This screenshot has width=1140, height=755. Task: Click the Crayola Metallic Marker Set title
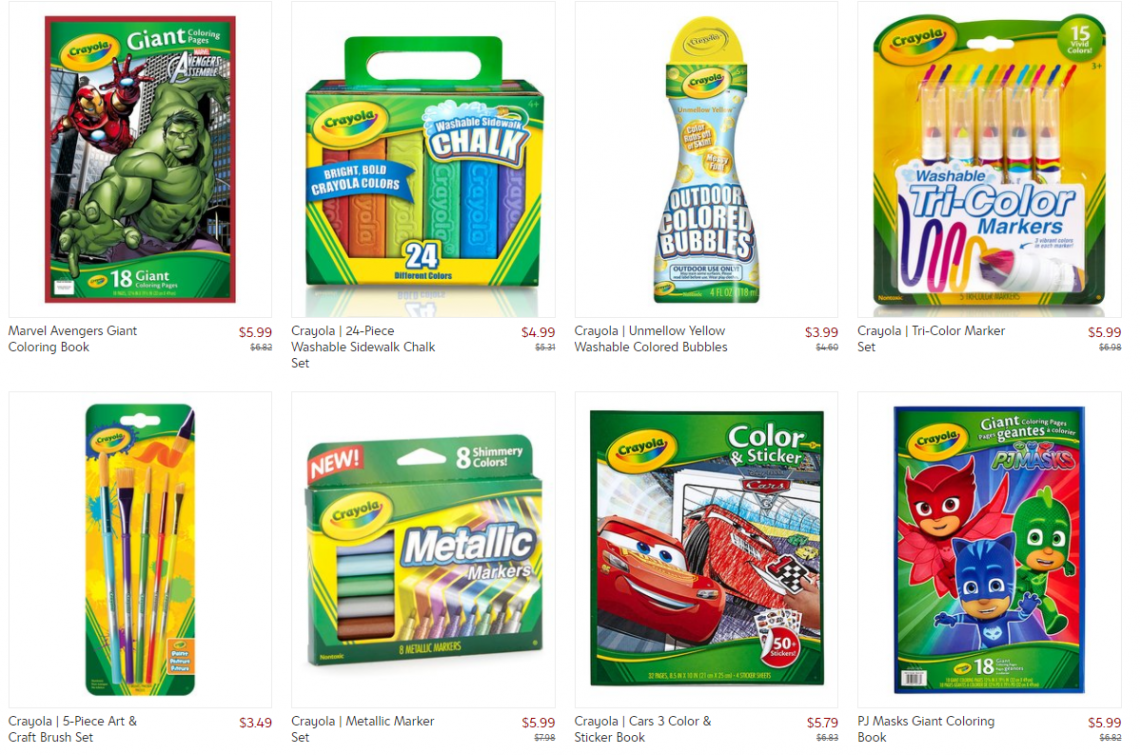pyautogui.click(x=363, y=729)
